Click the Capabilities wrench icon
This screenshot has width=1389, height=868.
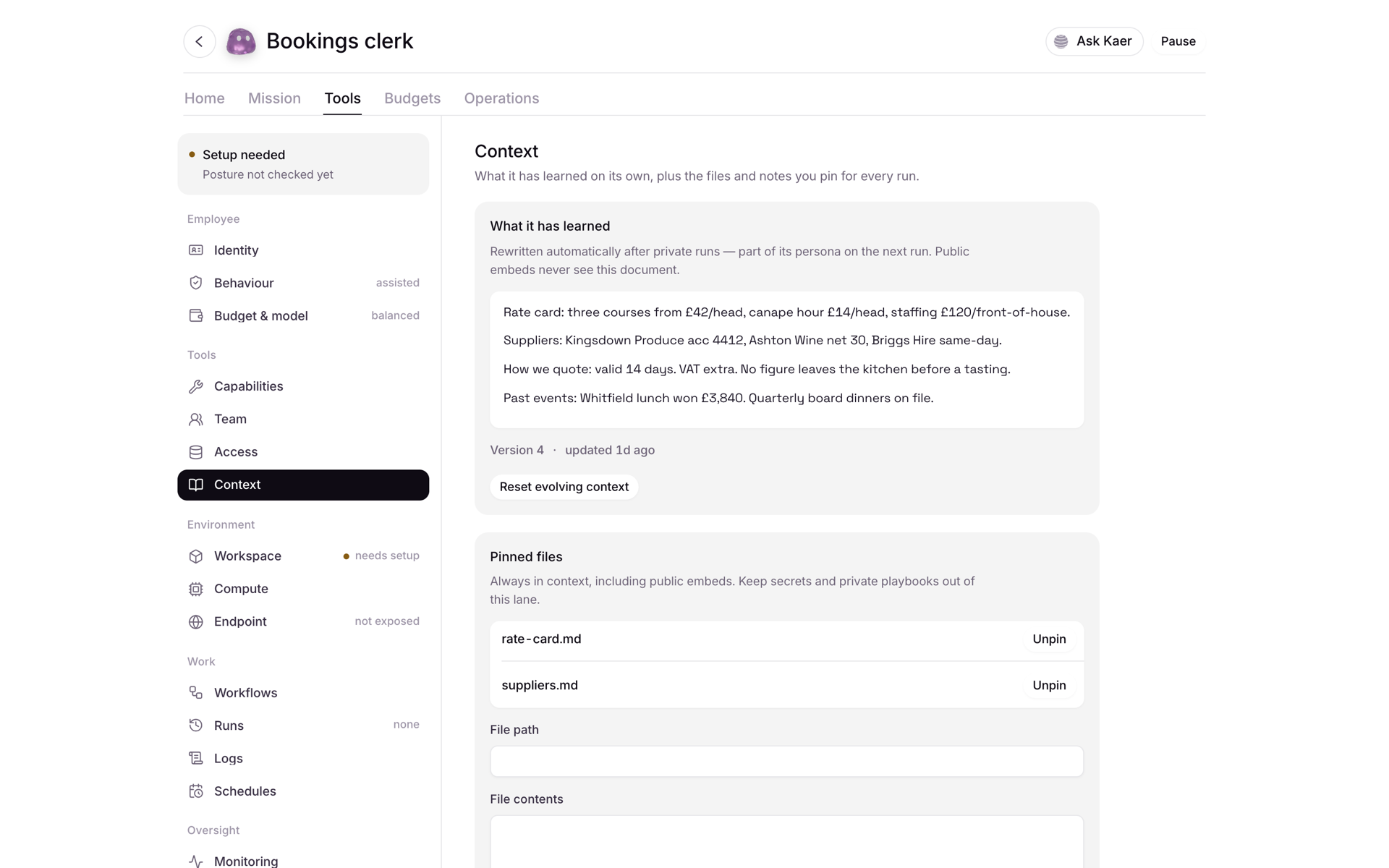click(x=196, y=386)
